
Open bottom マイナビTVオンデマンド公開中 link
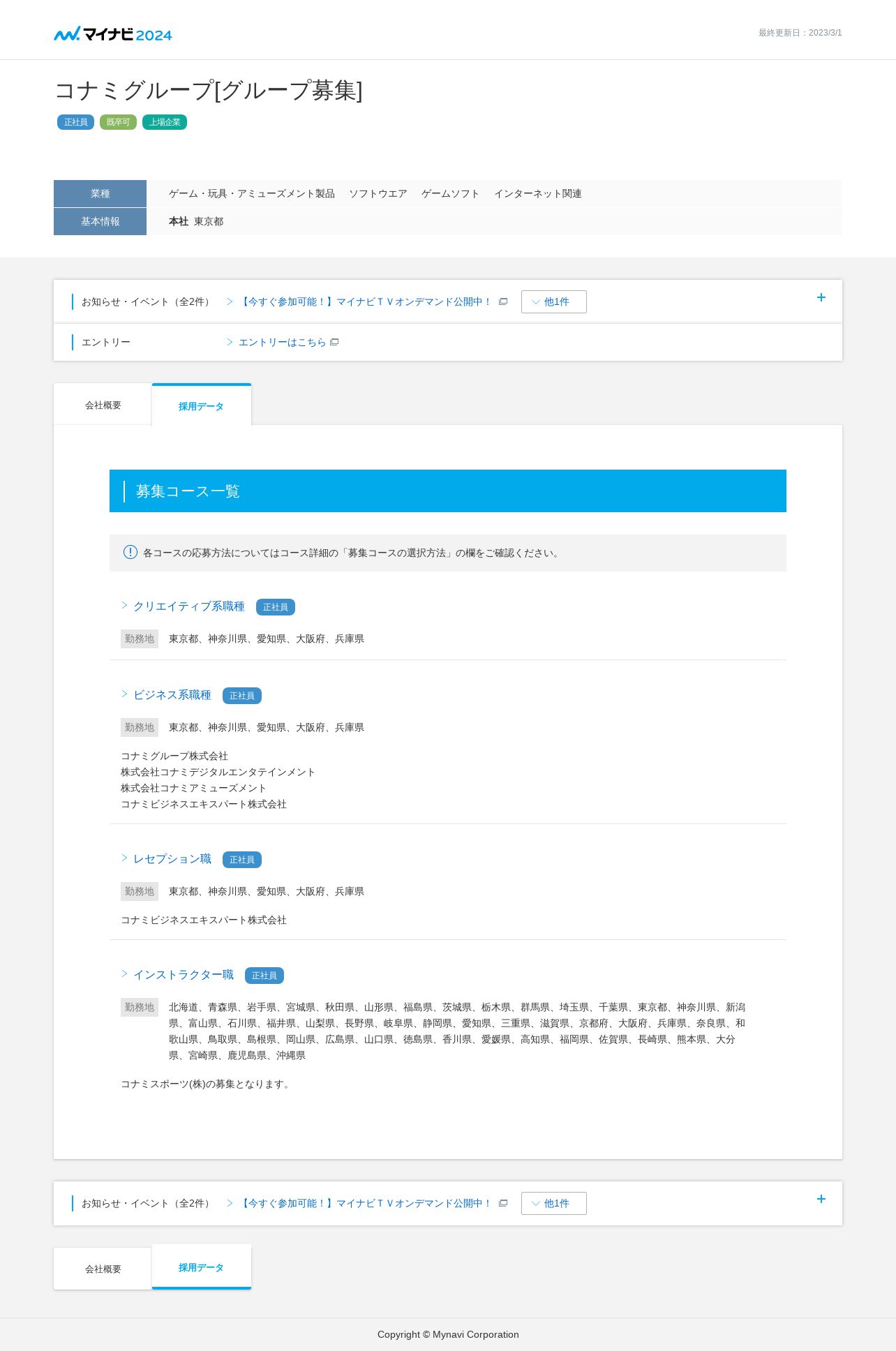point(366,1203)
